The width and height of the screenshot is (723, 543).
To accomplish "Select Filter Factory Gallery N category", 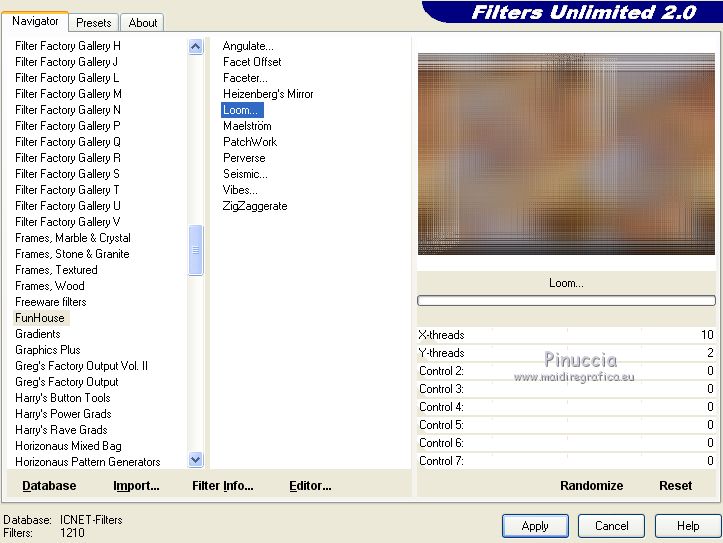I will [68, 110].
